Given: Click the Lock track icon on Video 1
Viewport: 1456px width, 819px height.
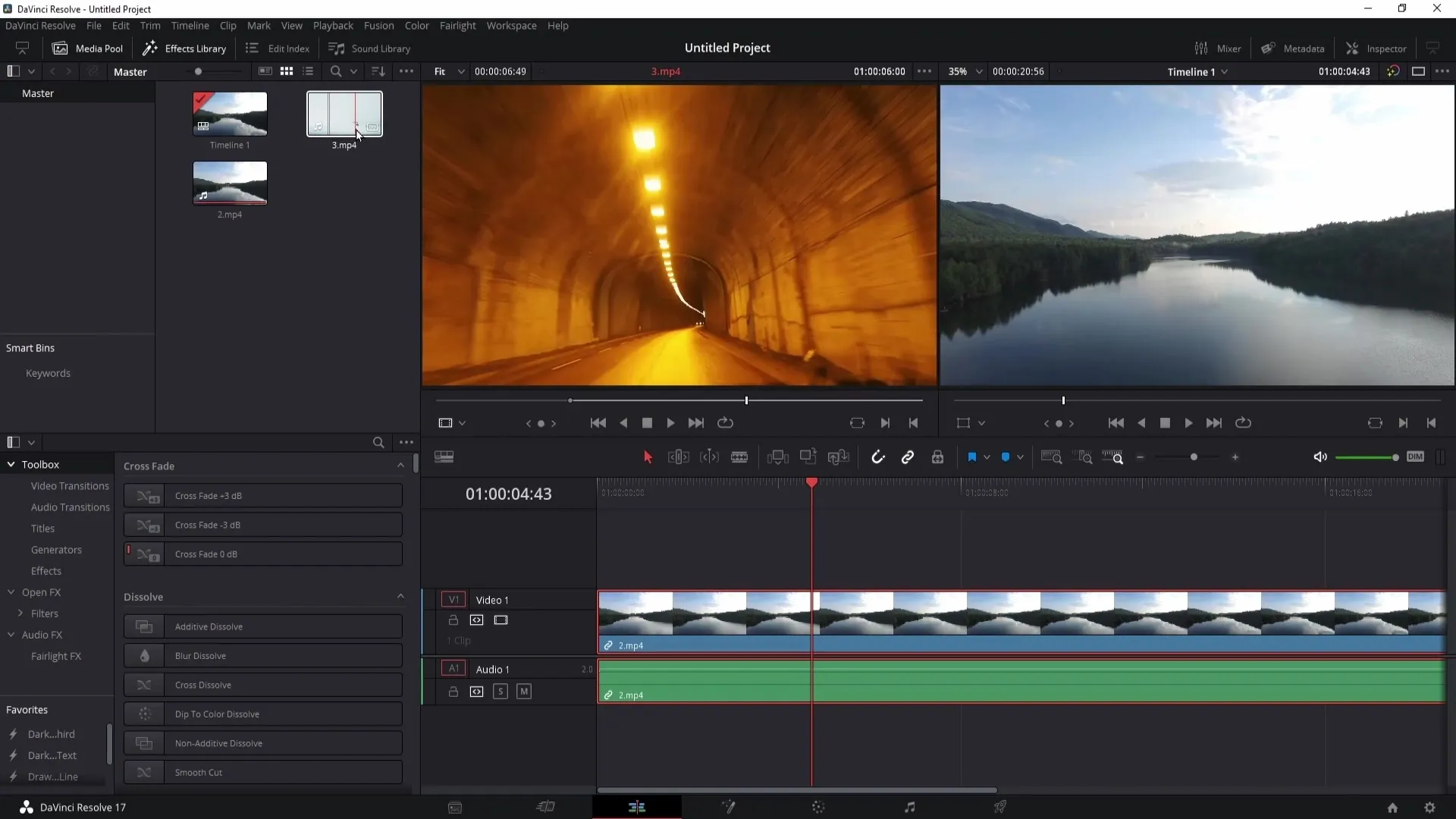Looking at the screenshot, I should pos(453,620).
